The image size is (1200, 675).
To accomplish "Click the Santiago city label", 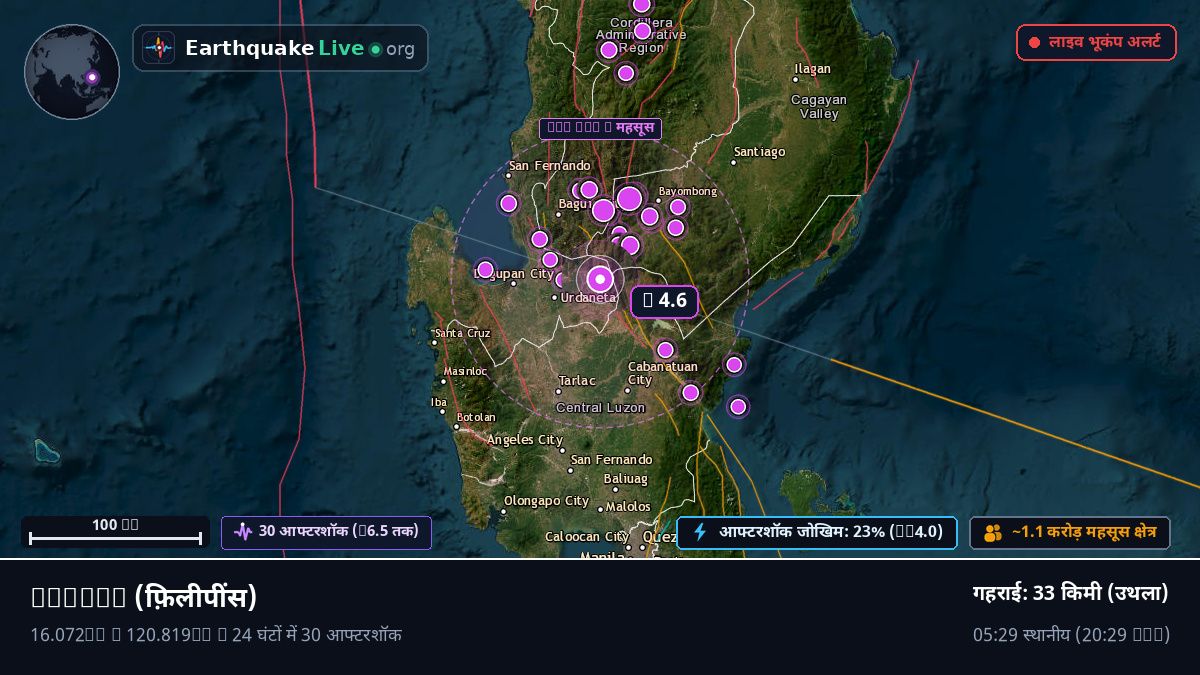I will [759, 152].
